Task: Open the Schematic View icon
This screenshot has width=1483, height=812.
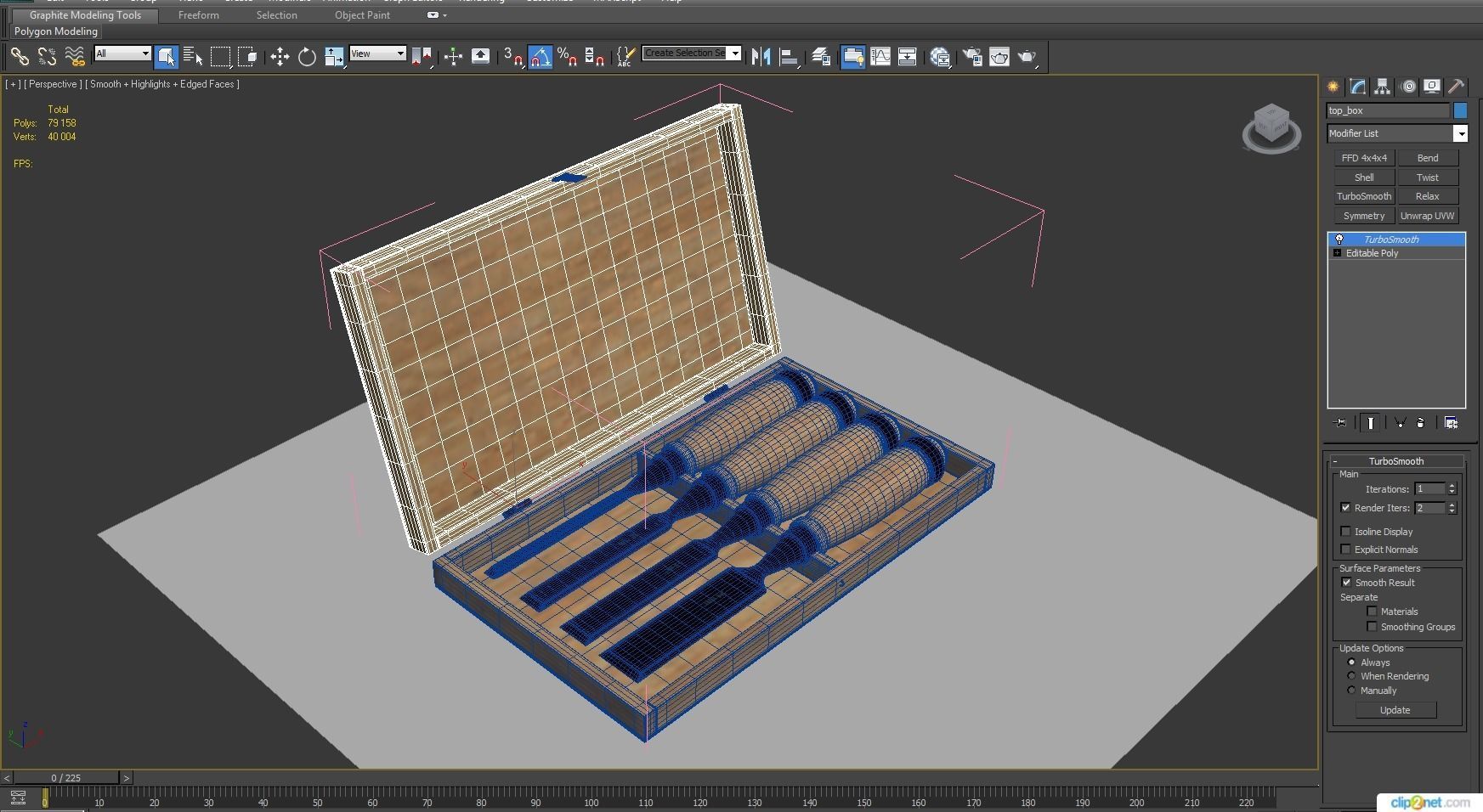Action: point(908,57)
